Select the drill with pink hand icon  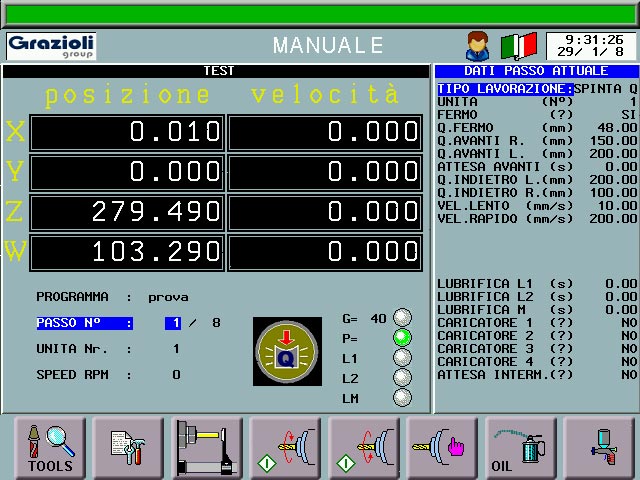pyautogui.click(x=441, y=447)
